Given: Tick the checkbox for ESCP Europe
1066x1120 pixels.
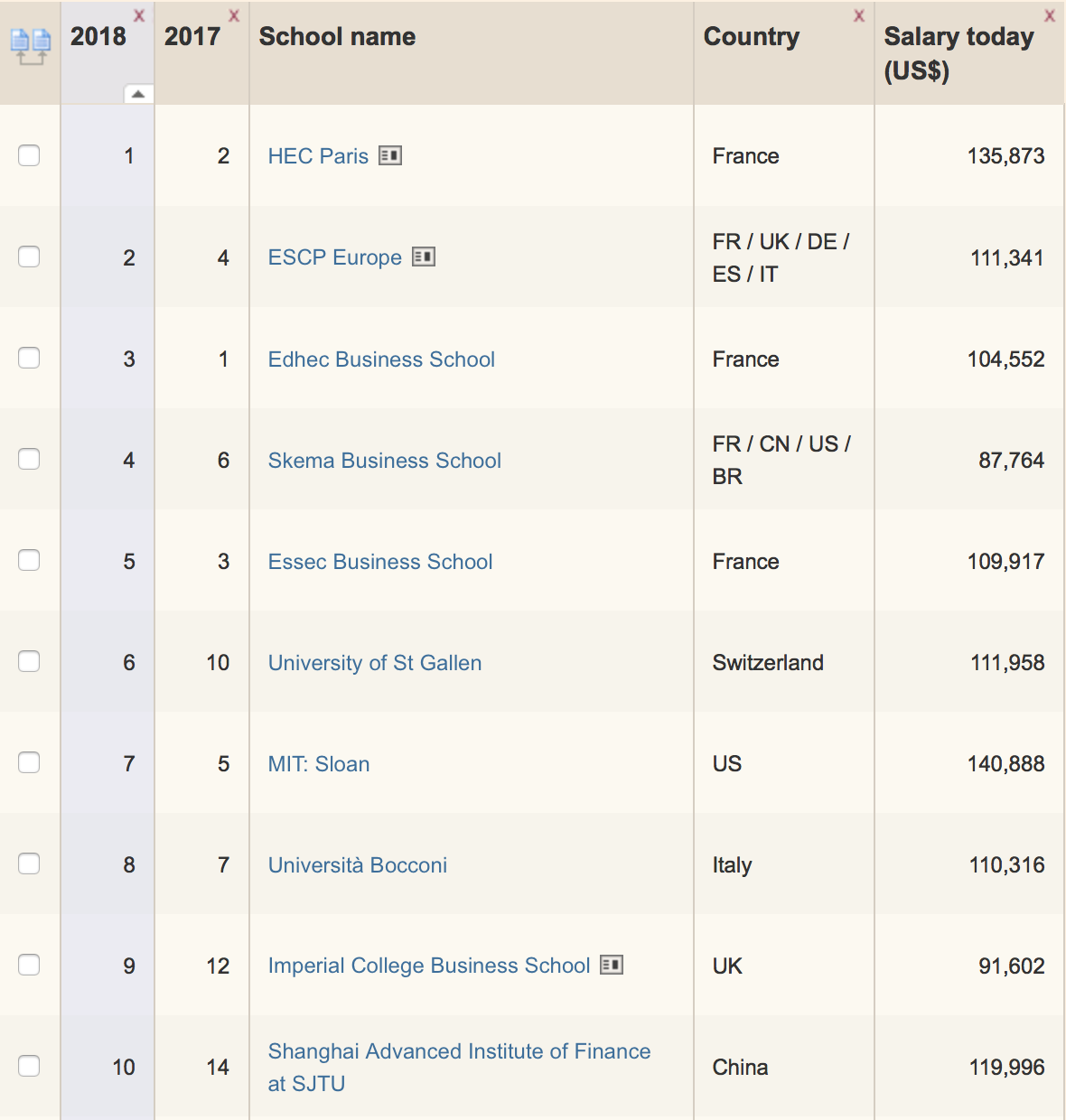Looking at the screenshot, I should [x=29, y=257].
